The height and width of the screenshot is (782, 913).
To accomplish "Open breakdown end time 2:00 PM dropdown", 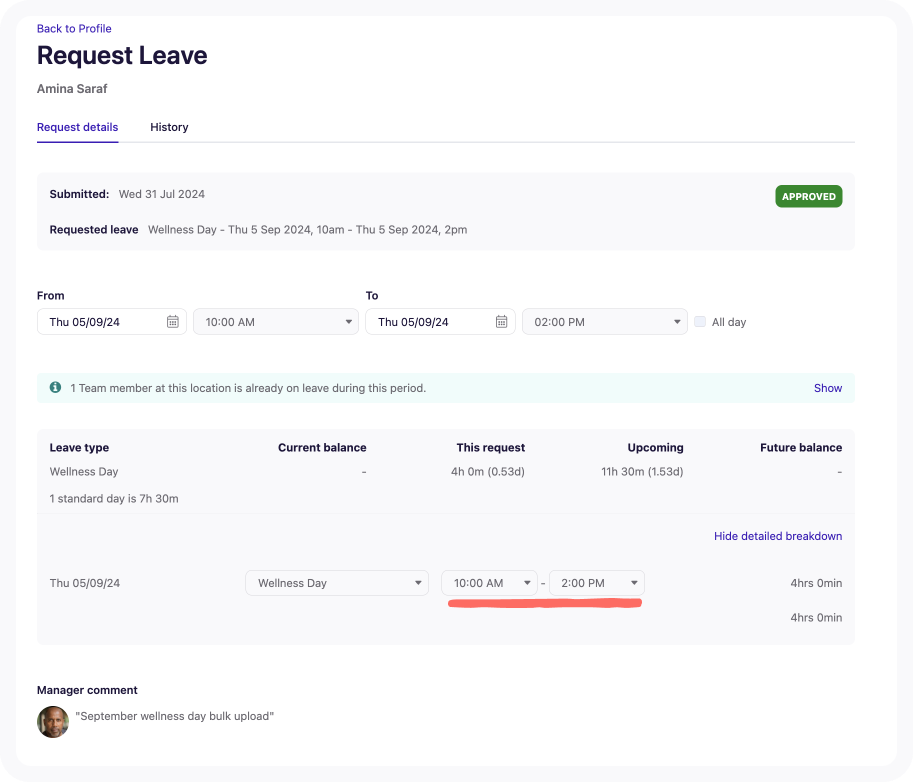I will (597, 583).
